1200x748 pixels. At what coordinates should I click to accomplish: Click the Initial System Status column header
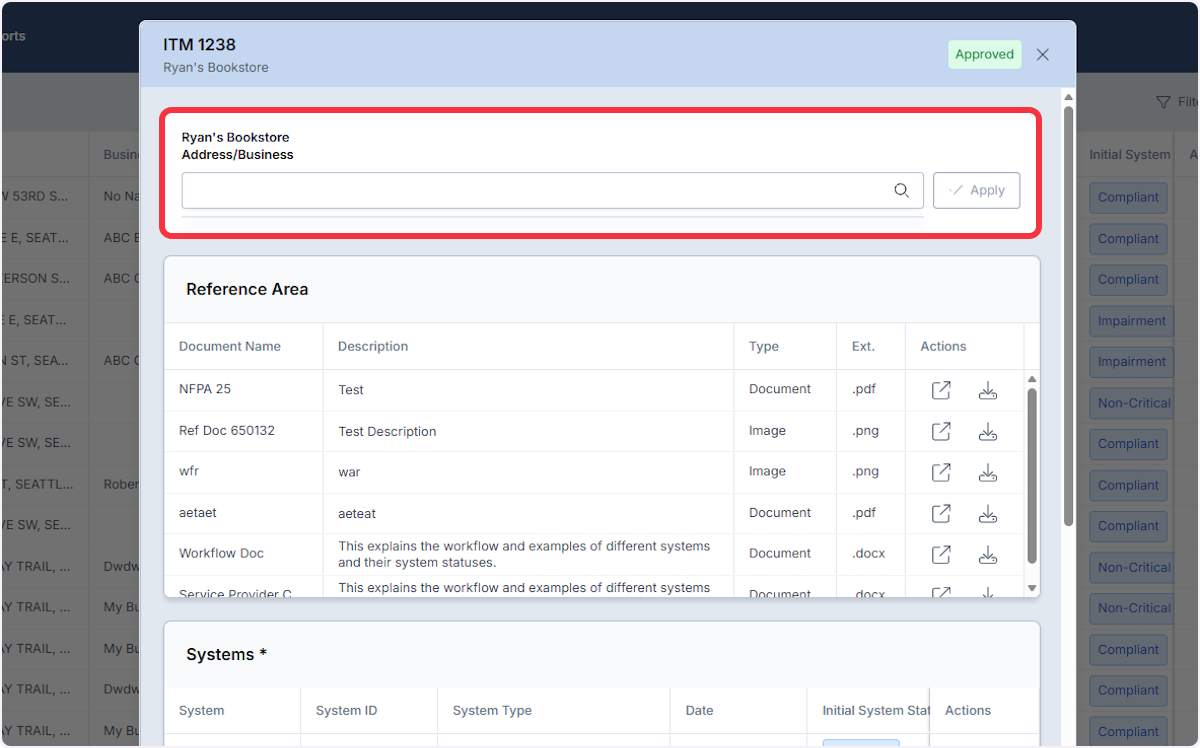[x=876, y=710]
